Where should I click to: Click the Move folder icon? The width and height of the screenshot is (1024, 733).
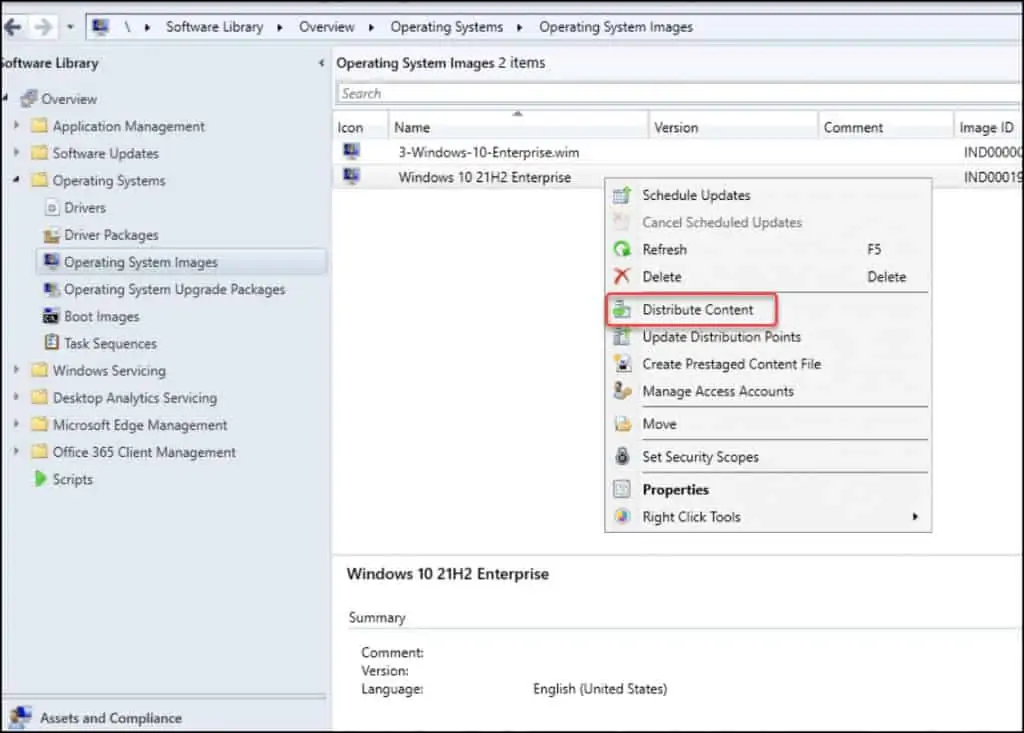(x=622, y=424)
